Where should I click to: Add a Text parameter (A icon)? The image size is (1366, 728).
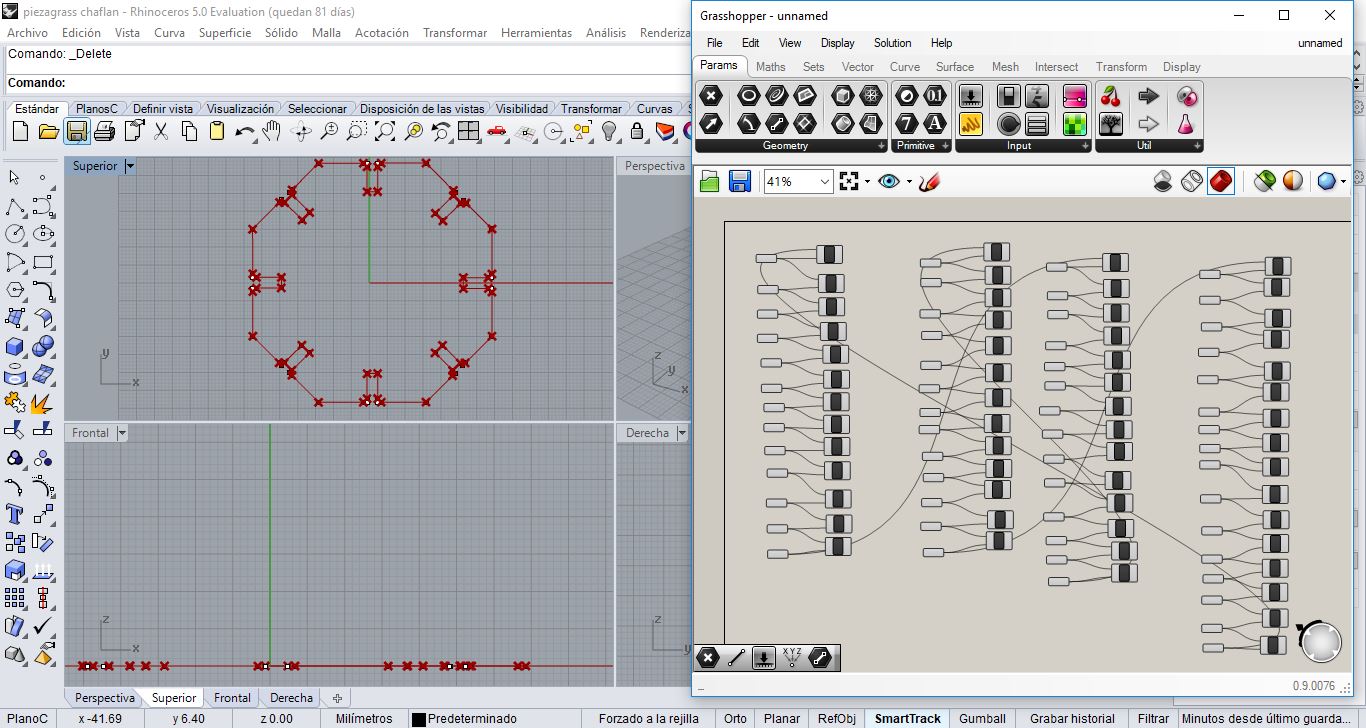(934, 123)
